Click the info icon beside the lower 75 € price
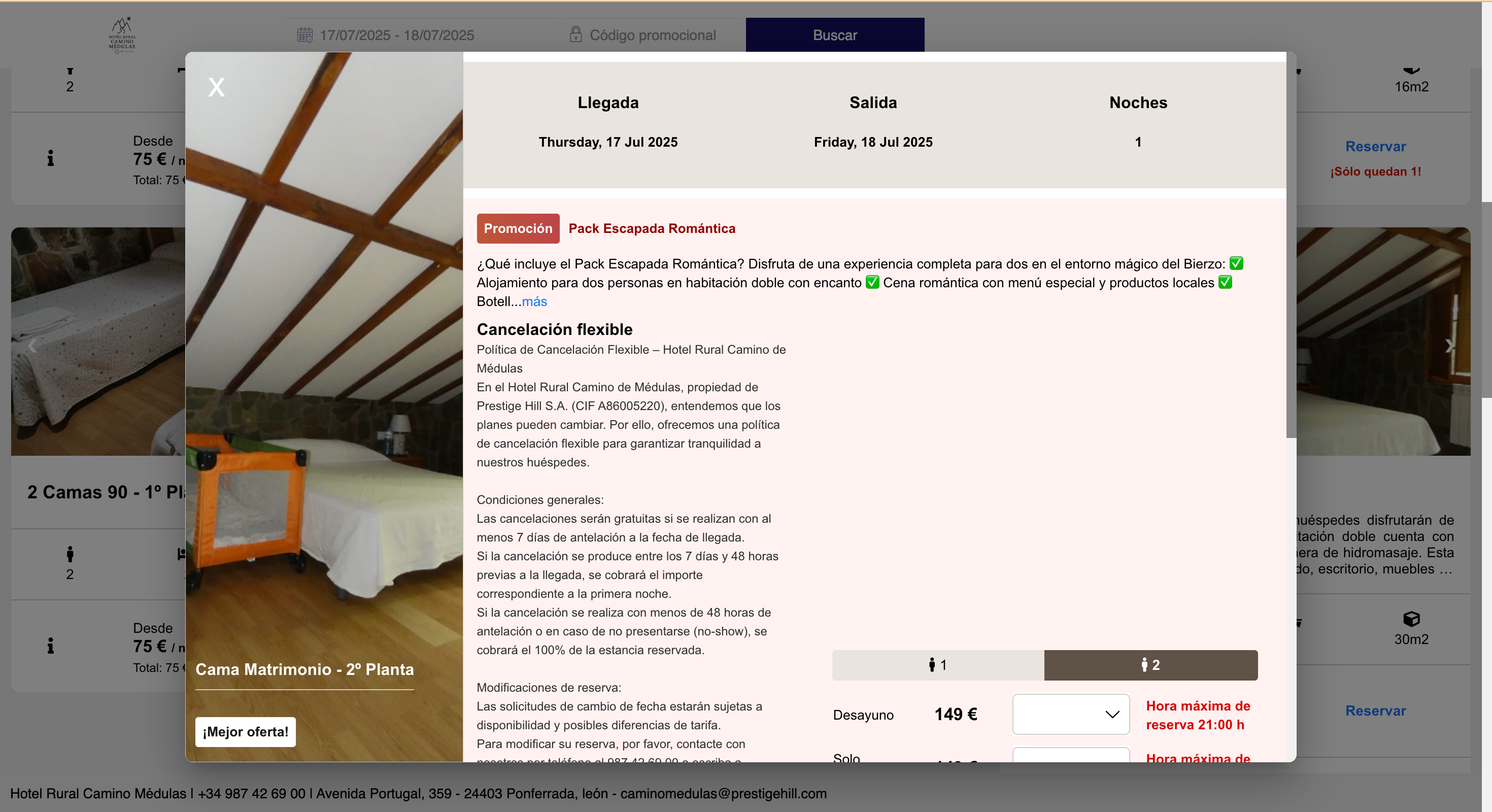The image size is (1492, 812). pyautogui.click(x=51, y=645)
